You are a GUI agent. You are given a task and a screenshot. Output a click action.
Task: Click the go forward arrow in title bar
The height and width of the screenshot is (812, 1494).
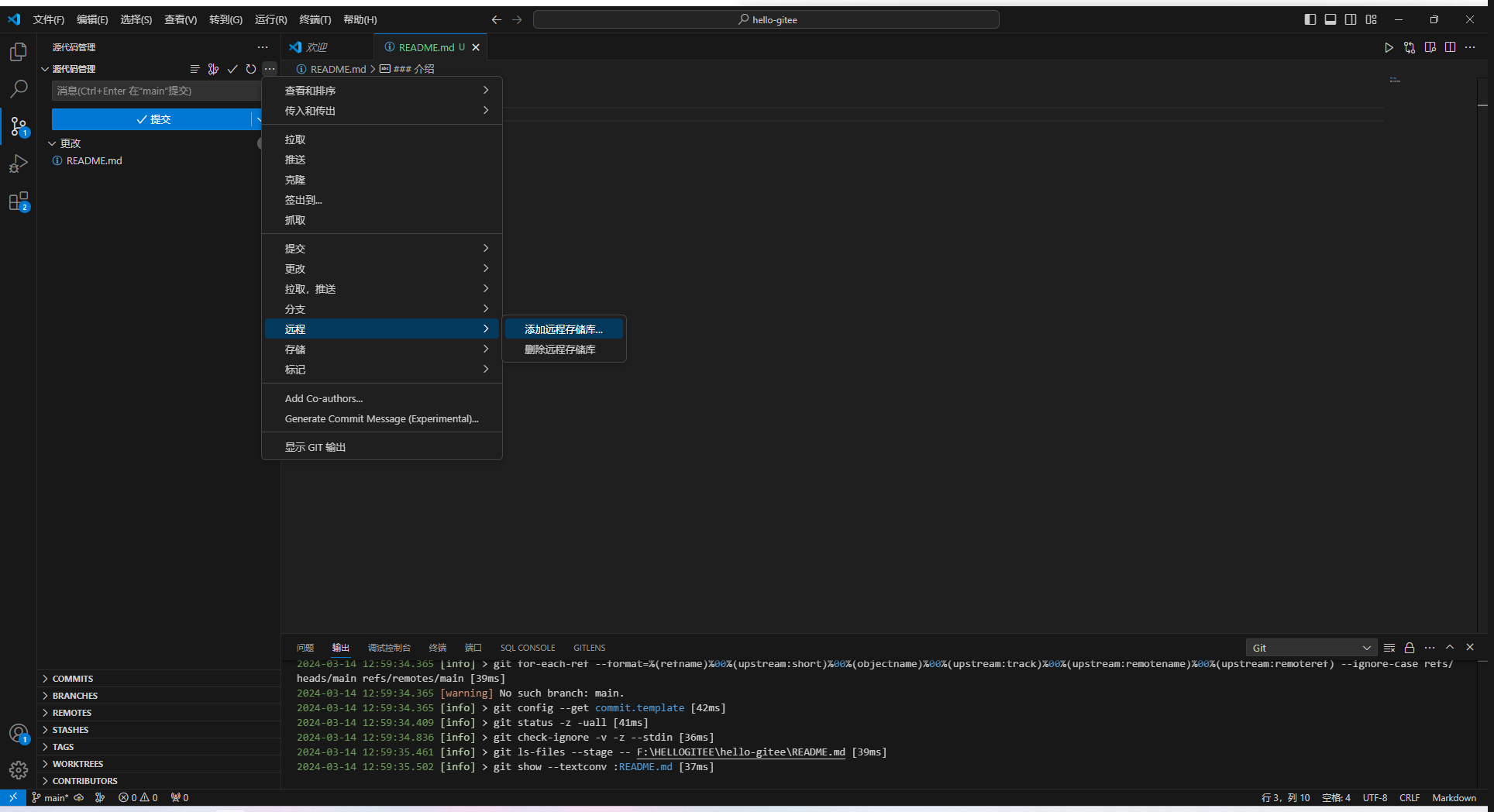(x=517, y=19)
